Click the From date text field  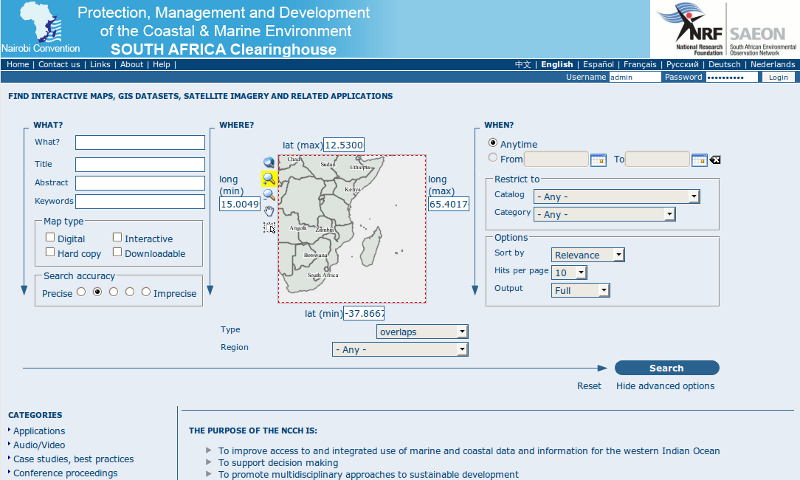pyautogui.click(x=556, y=159)
